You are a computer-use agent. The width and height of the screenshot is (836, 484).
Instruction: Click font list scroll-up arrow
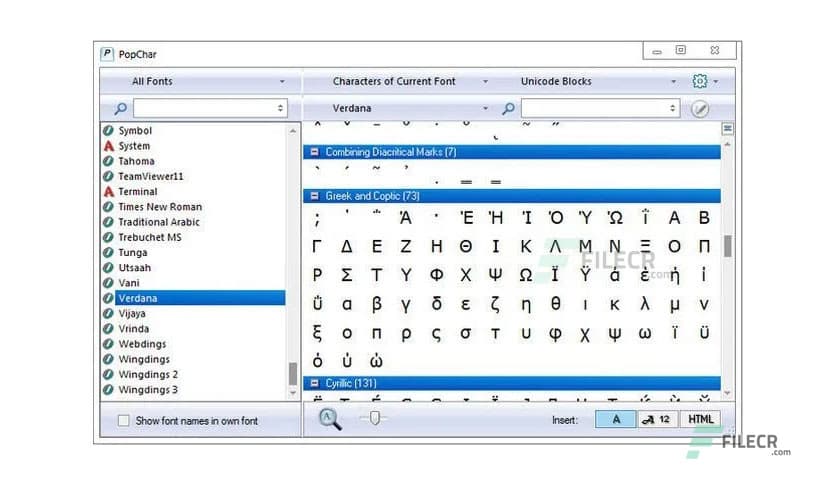point(293,131)
